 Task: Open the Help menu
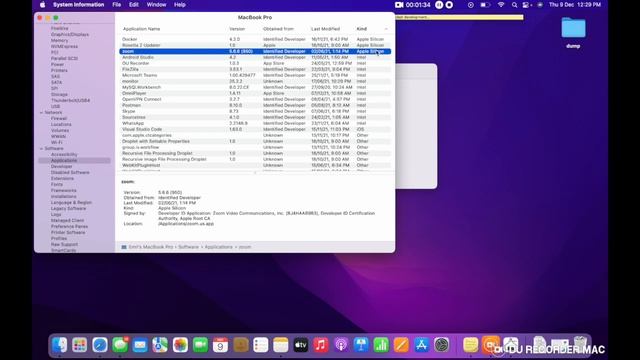pyautogui.click(x=180, y=5)
